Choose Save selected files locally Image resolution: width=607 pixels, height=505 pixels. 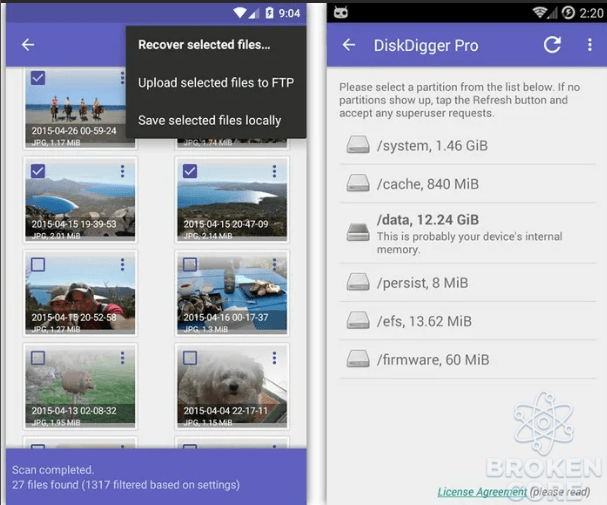coord(216,120)
